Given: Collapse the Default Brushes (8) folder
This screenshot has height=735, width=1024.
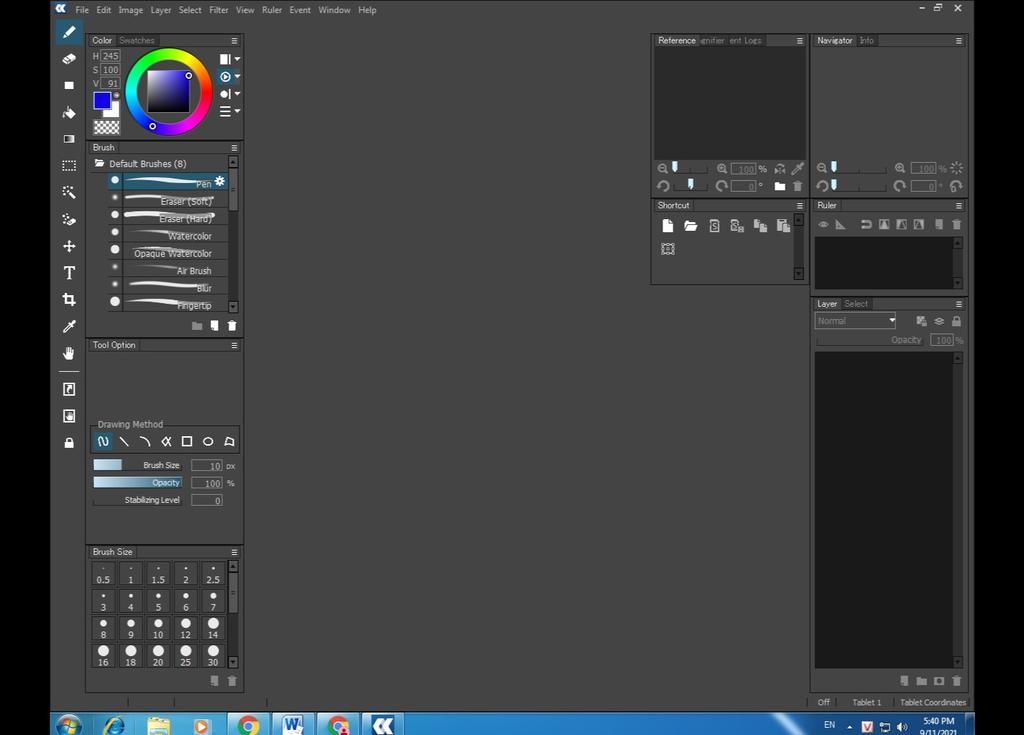Looking at the screenshot, I should click(99, 163).
